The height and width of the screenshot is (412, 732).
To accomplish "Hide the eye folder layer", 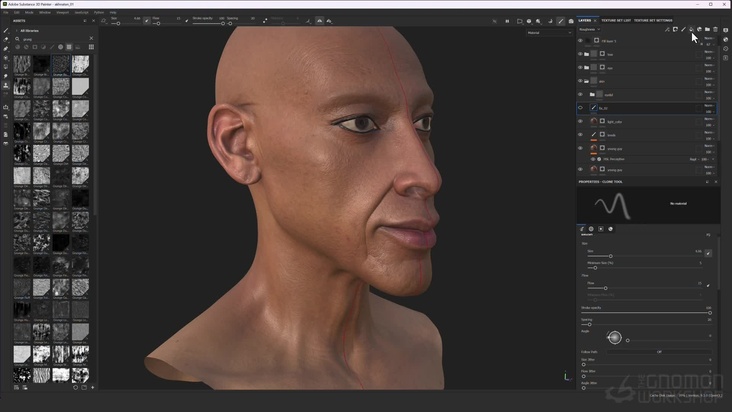I will pyautogui.click(x=580, y=68).
